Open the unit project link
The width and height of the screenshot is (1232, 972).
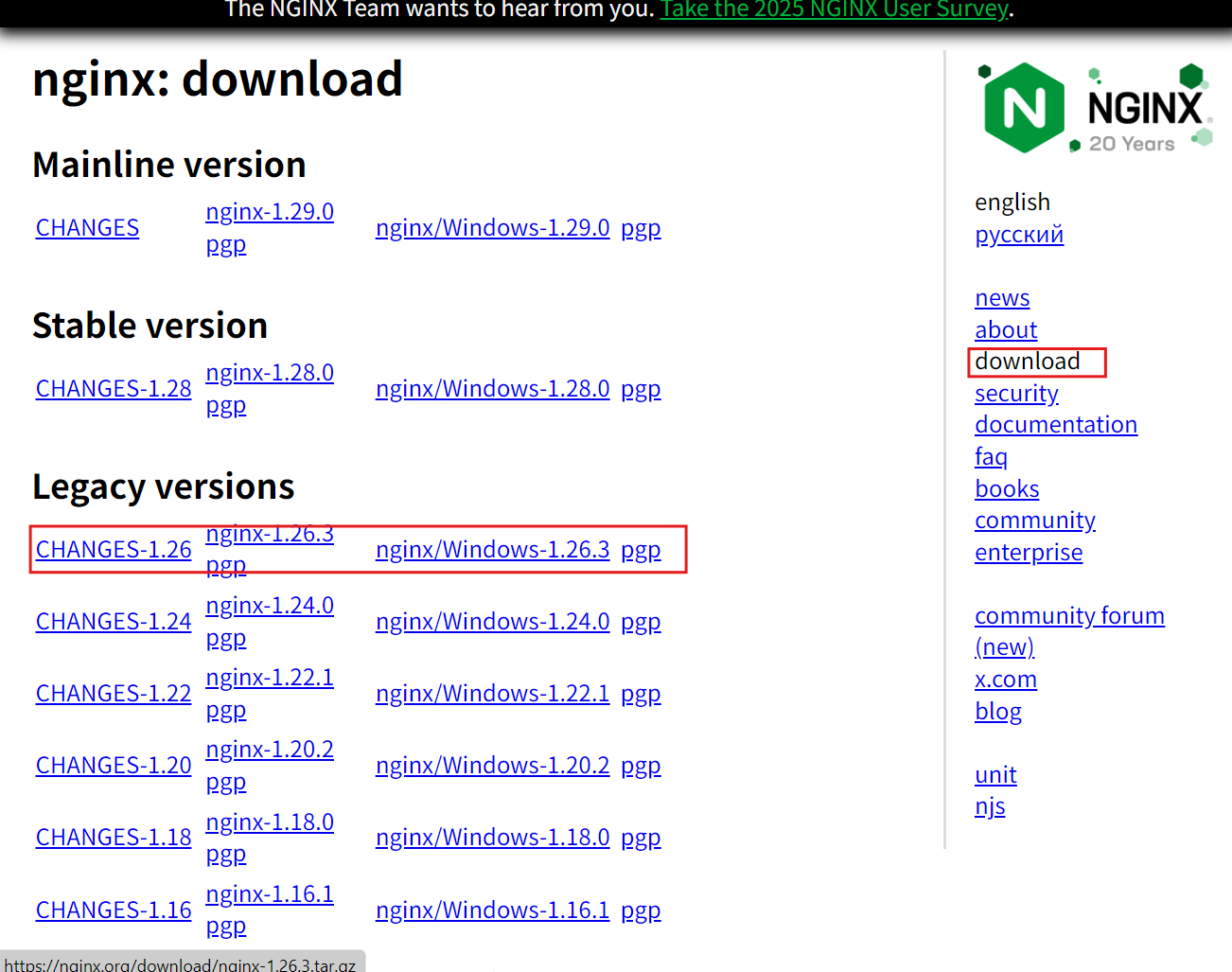coord(995,775)
